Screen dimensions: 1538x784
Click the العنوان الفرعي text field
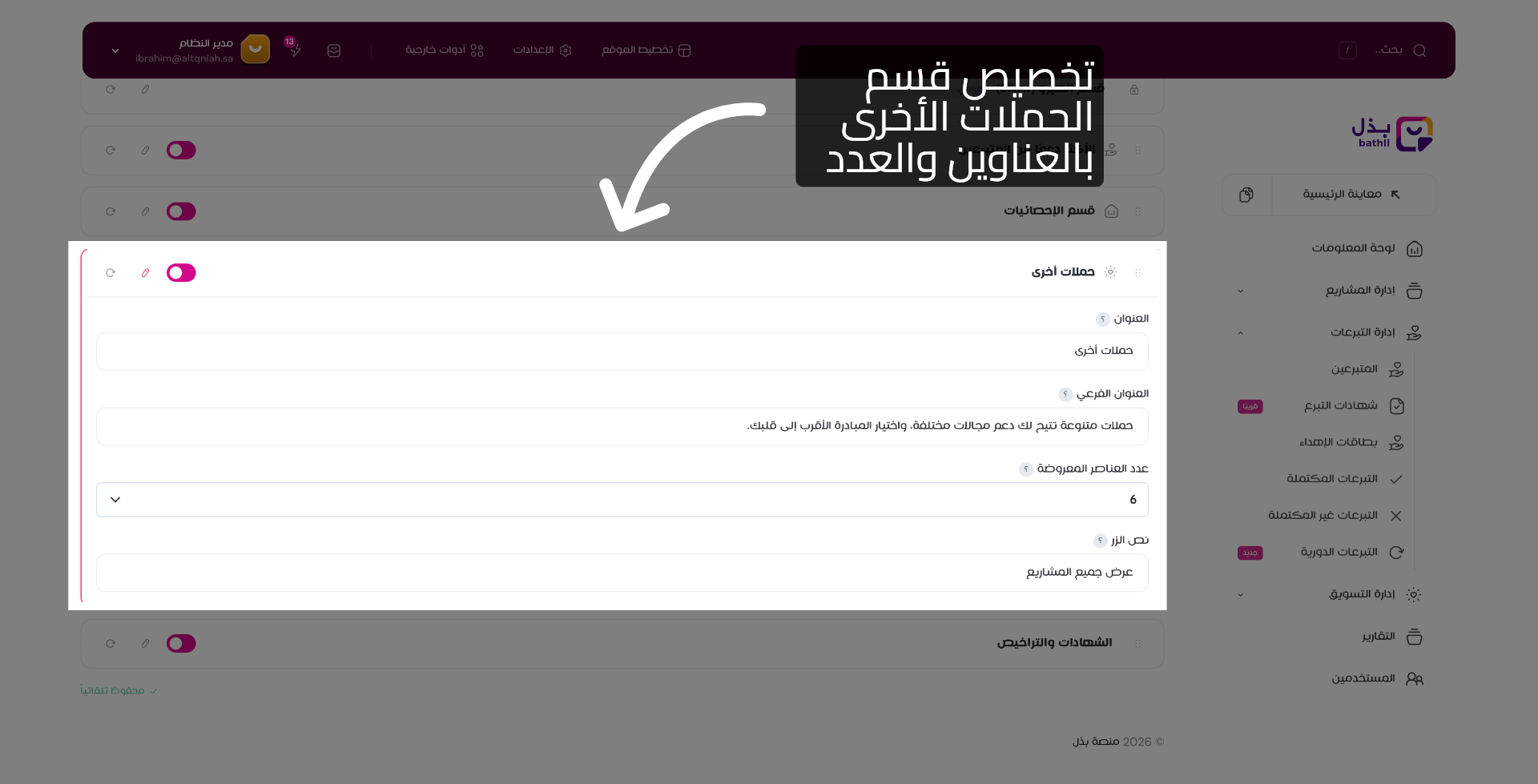tap(622, 426)
